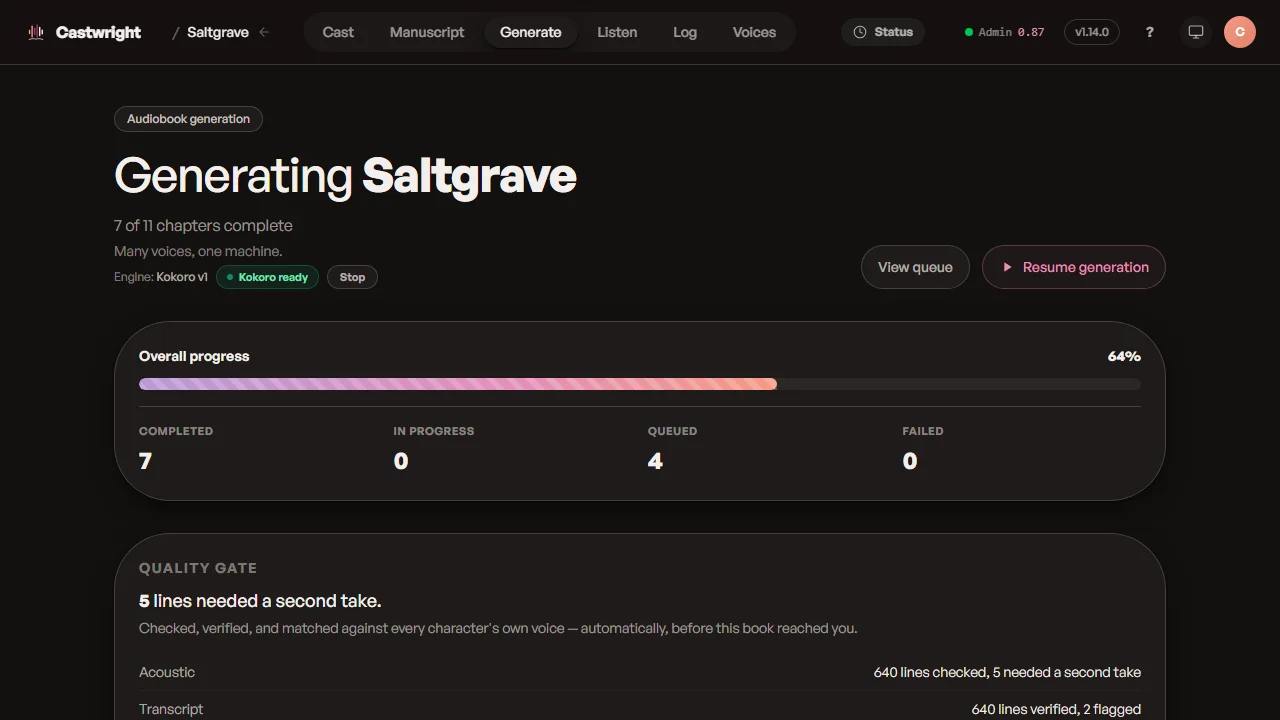This screenshot has height=720, width=1280.
Task: Click the v1.14.0 version badge
Action: [1092, 32]
